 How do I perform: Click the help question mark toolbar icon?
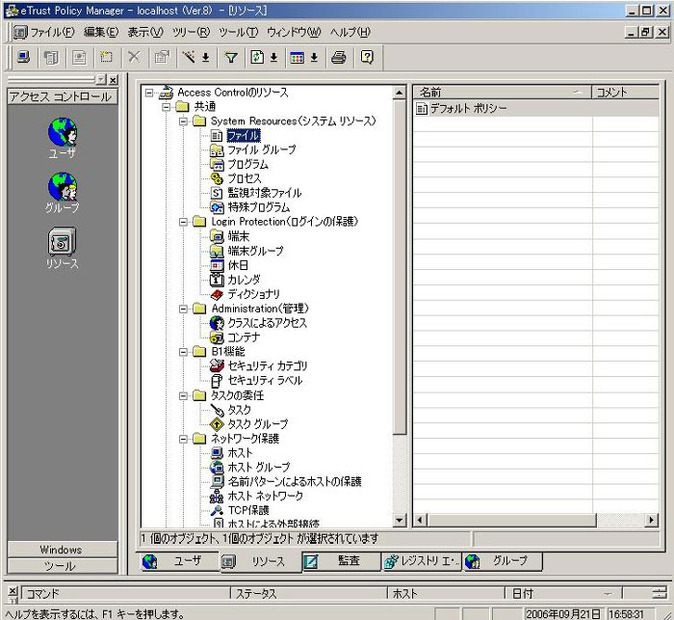367,57
